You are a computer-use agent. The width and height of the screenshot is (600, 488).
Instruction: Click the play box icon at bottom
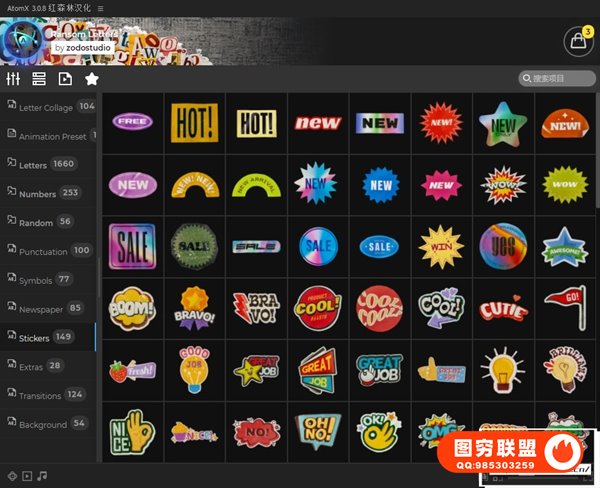[x=27, y=476]
